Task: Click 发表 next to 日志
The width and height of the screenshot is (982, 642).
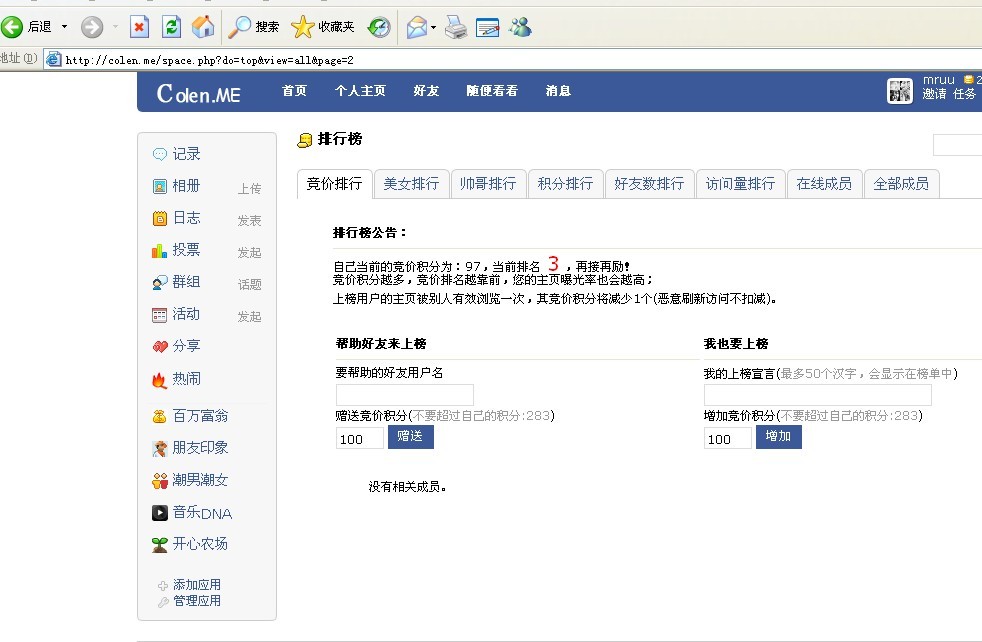Action: (249, 220)
